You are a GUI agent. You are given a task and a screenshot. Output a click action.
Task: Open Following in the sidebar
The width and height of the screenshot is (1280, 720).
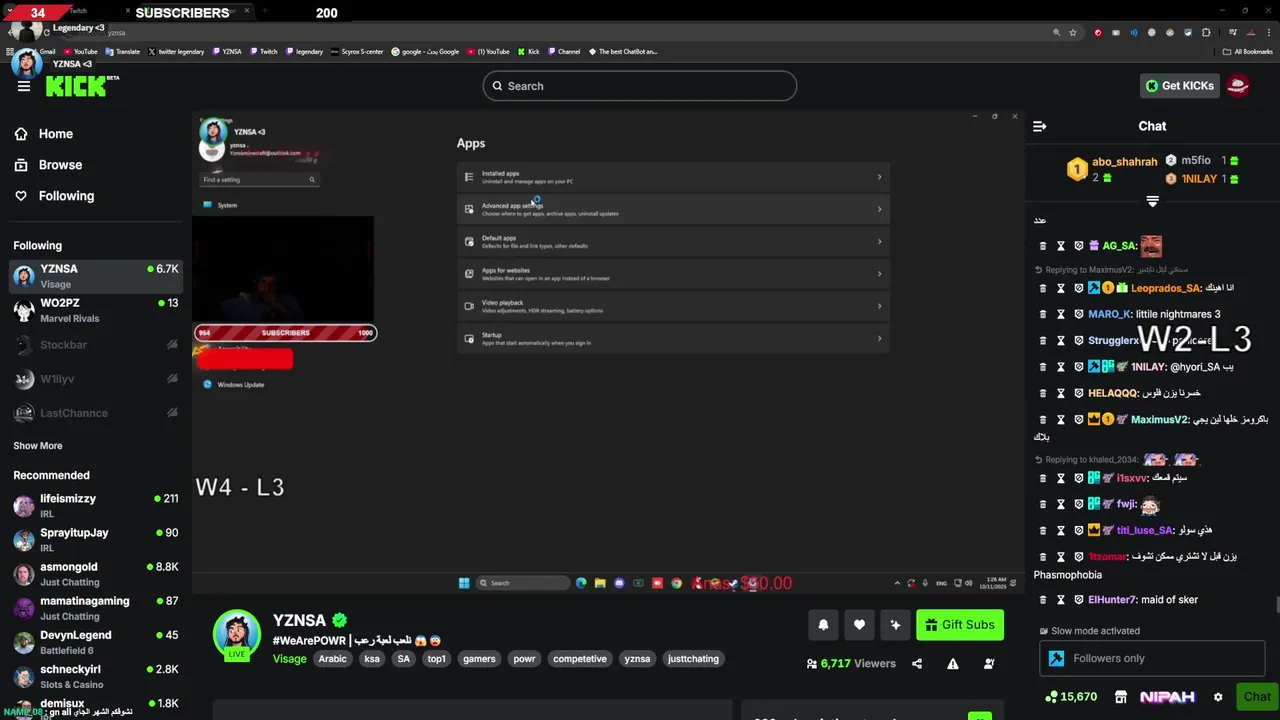(x=66, y=196)
